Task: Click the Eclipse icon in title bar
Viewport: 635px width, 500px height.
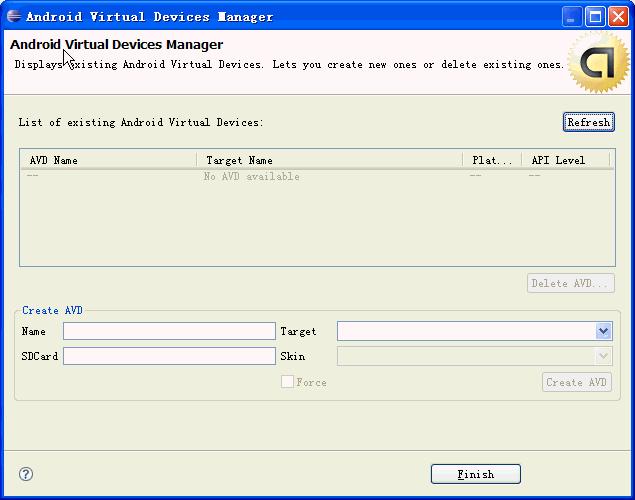Action: click(14, 16)
